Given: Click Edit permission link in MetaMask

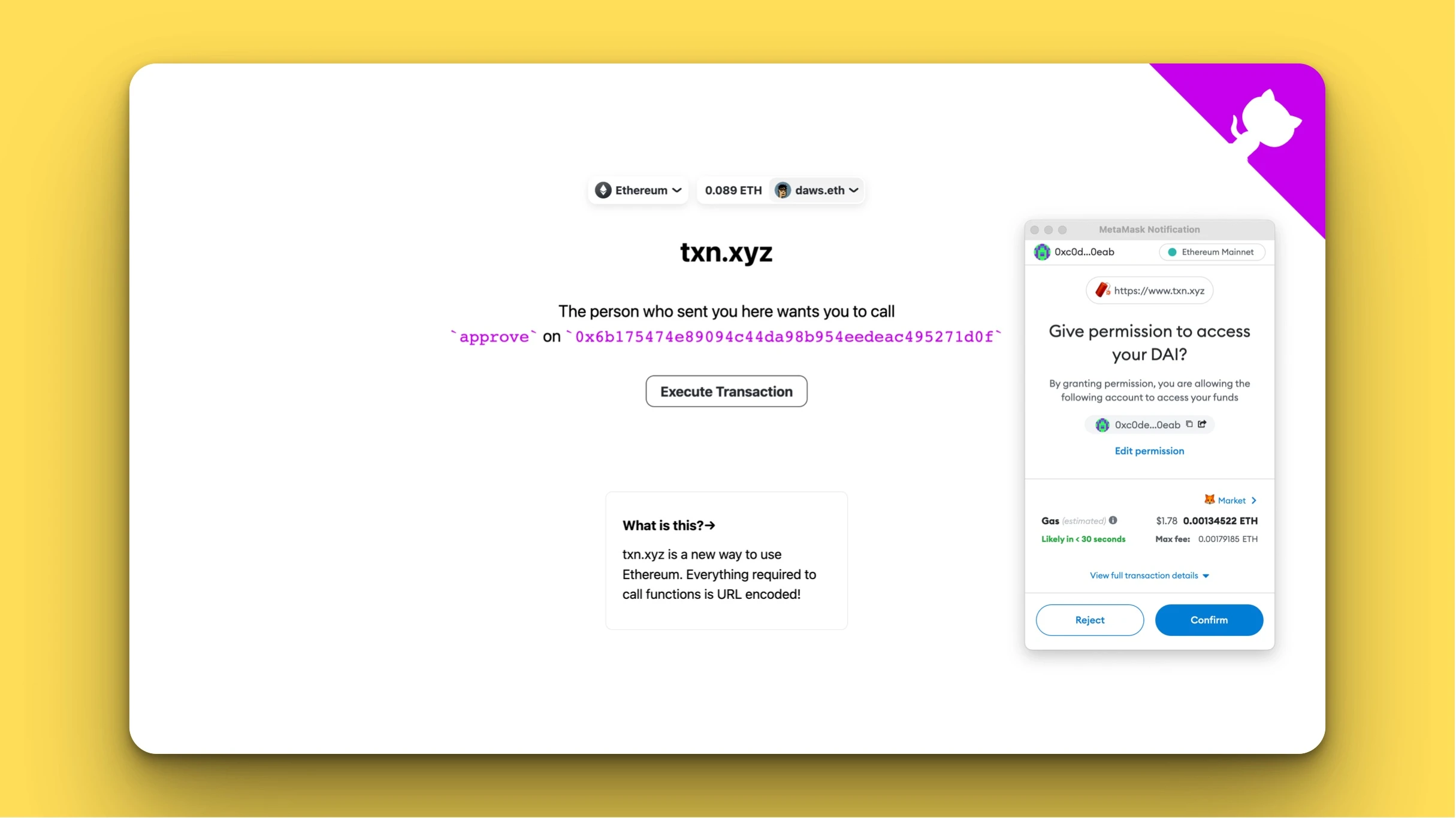Looking at the screenshot, I should 1149,451.
